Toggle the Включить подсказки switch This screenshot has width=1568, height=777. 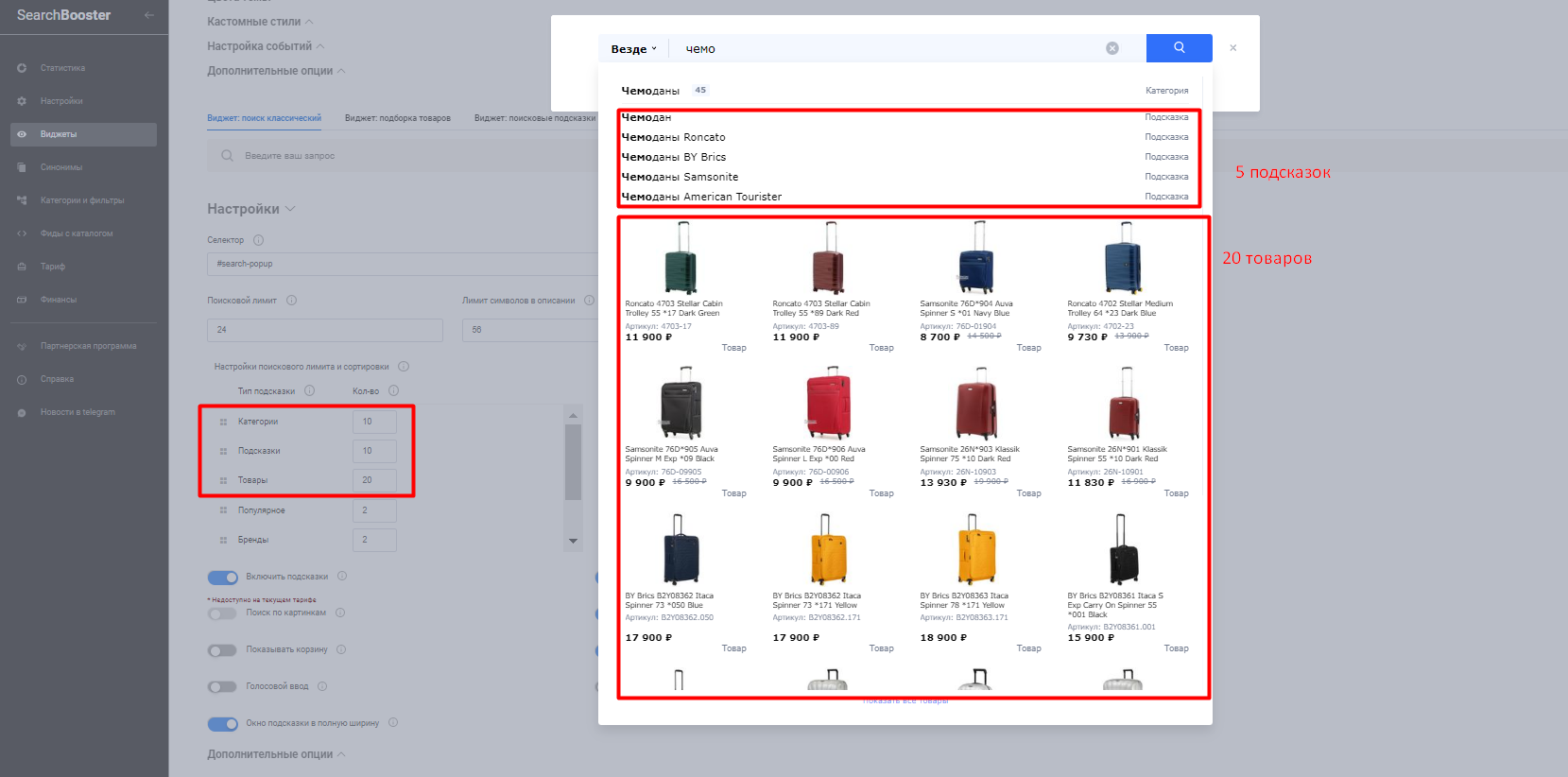(x=223, y=578)
